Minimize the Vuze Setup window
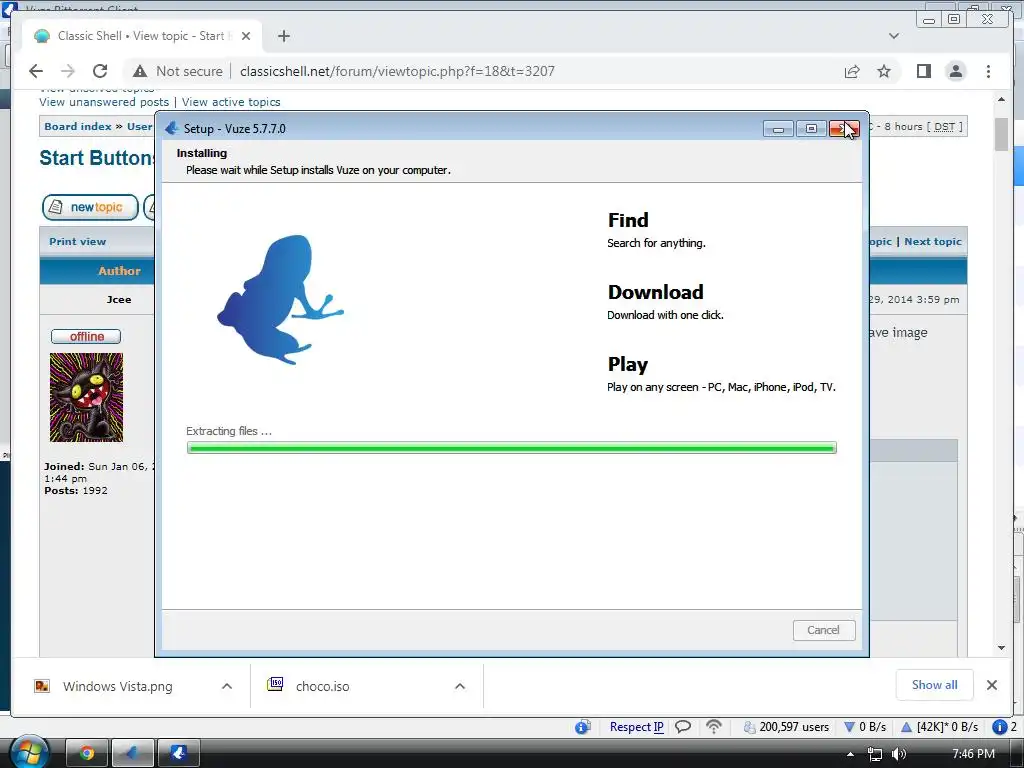 point(778,129)
